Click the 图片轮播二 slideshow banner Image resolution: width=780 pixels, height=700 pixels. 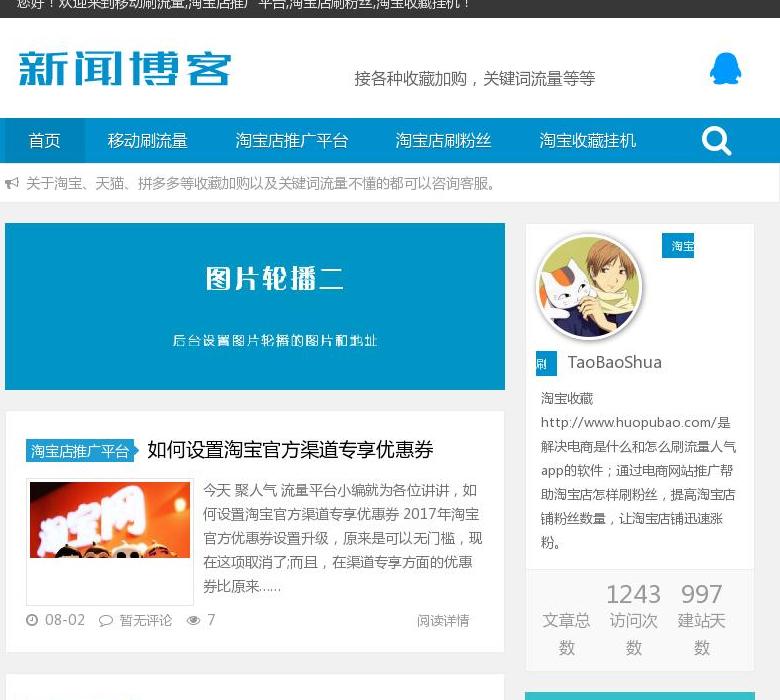255,306
